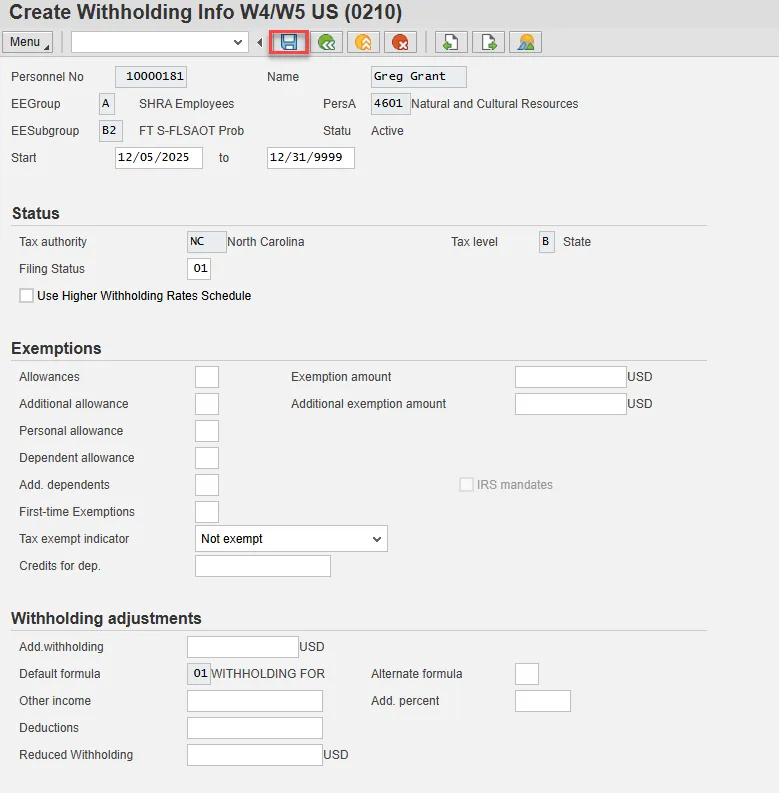This screenshot has width=779, height=793.
Task: Select the Credits for dep. field
Action: 262,566
